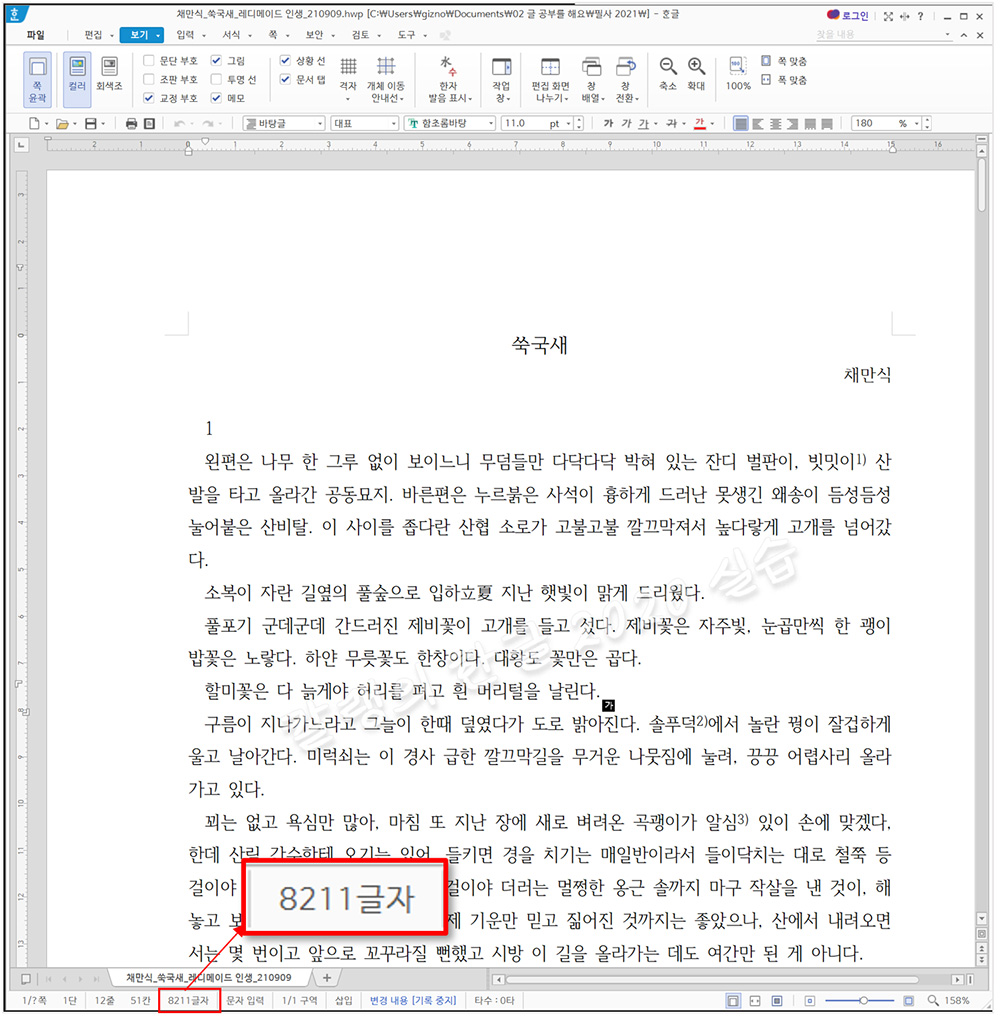
Task: Toggle 삽입 insert mode in status bar
Action: (x=344, y=1000)
